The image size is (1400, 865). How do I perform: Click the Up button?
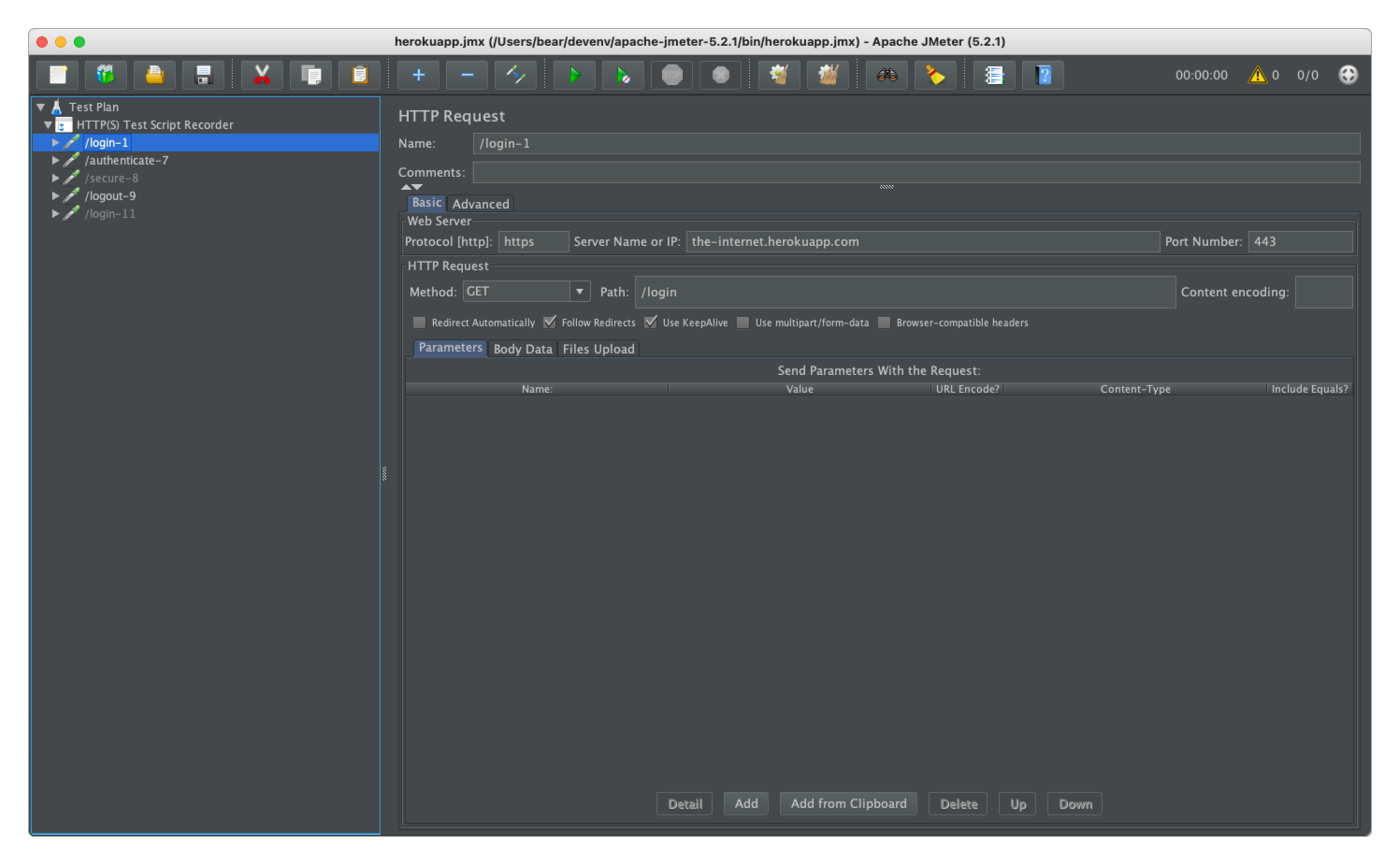[1018, 804]
